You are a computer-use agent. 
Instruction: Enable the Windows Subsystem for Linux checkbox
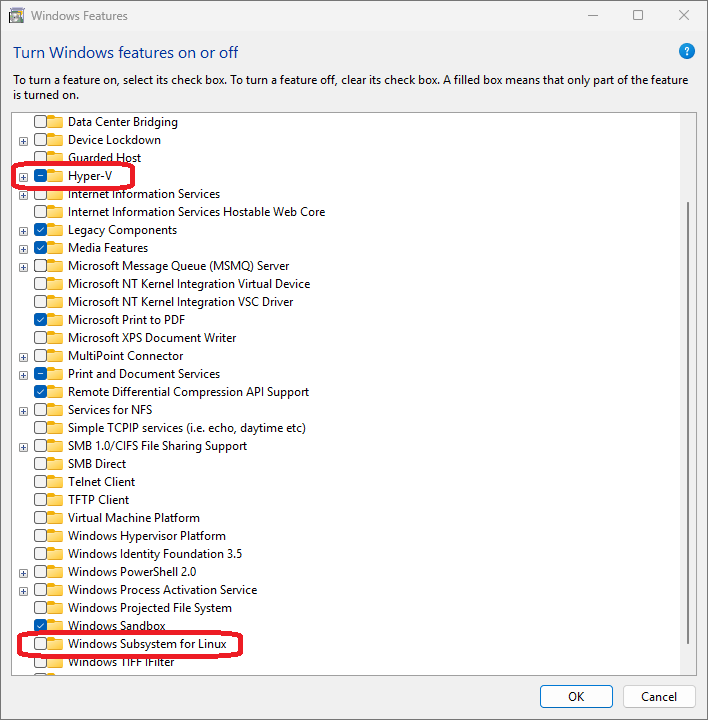pos(40,644)
